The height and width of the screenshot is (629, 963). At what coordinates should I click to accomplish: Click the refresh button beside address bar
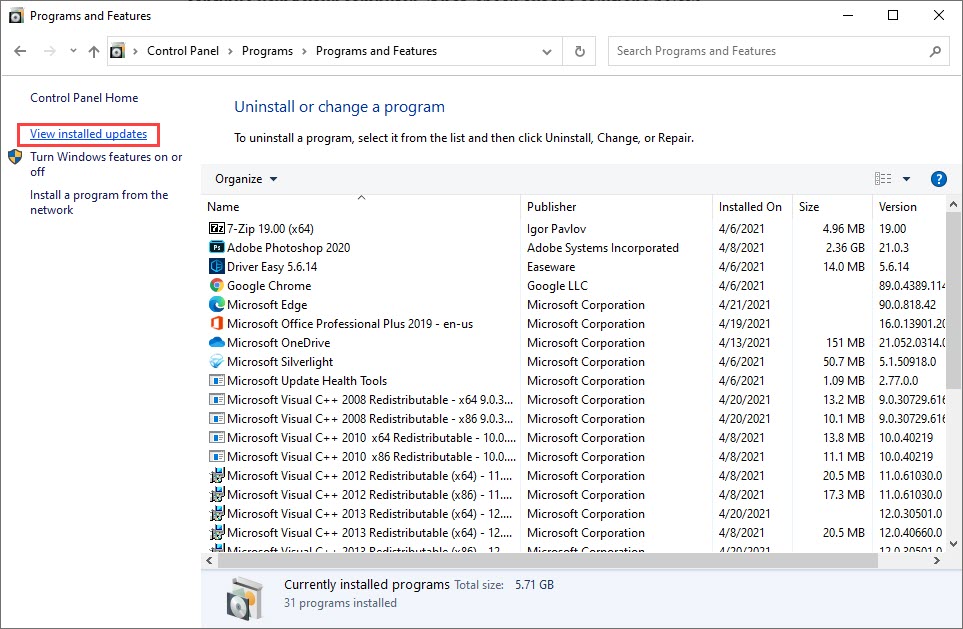579,51
